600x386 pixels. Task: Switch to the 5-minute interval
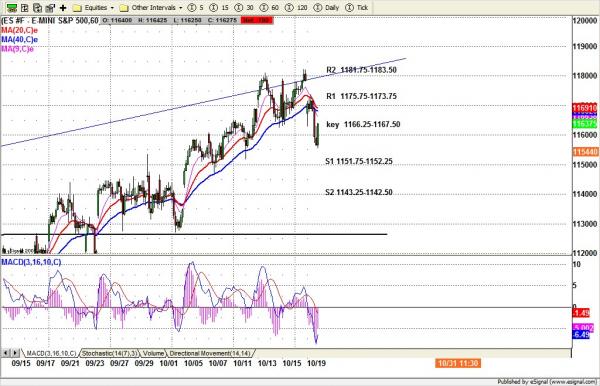(x=196, y=8)
